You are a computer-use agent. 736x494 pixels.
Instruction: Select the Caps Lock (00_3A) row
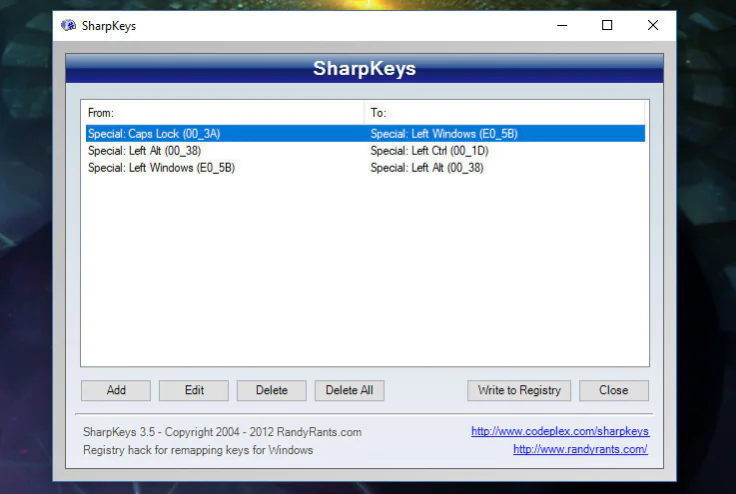coord(365,134)
